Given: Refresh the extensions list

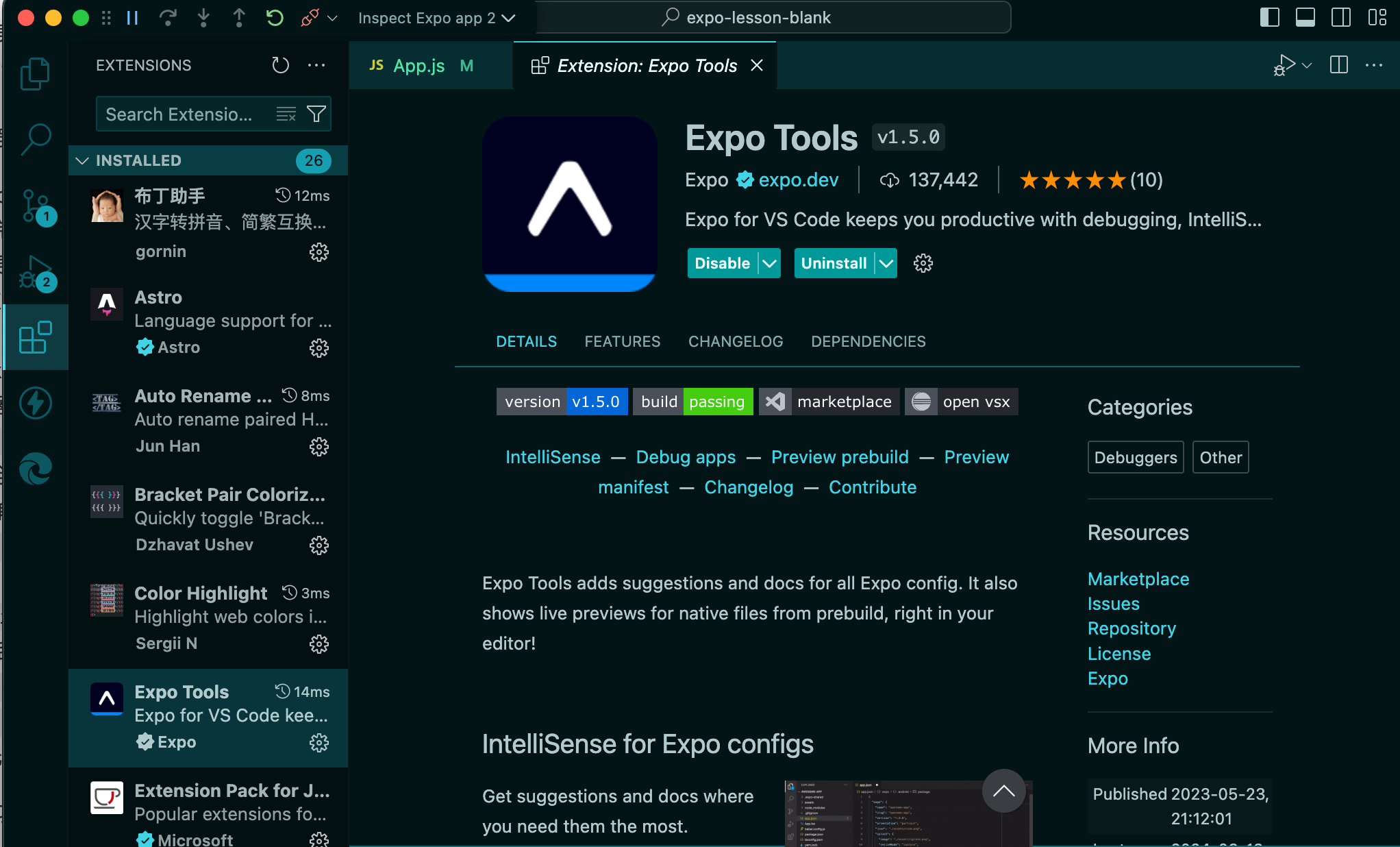Looking at the screenshot, I should click(x=280, y=65).
